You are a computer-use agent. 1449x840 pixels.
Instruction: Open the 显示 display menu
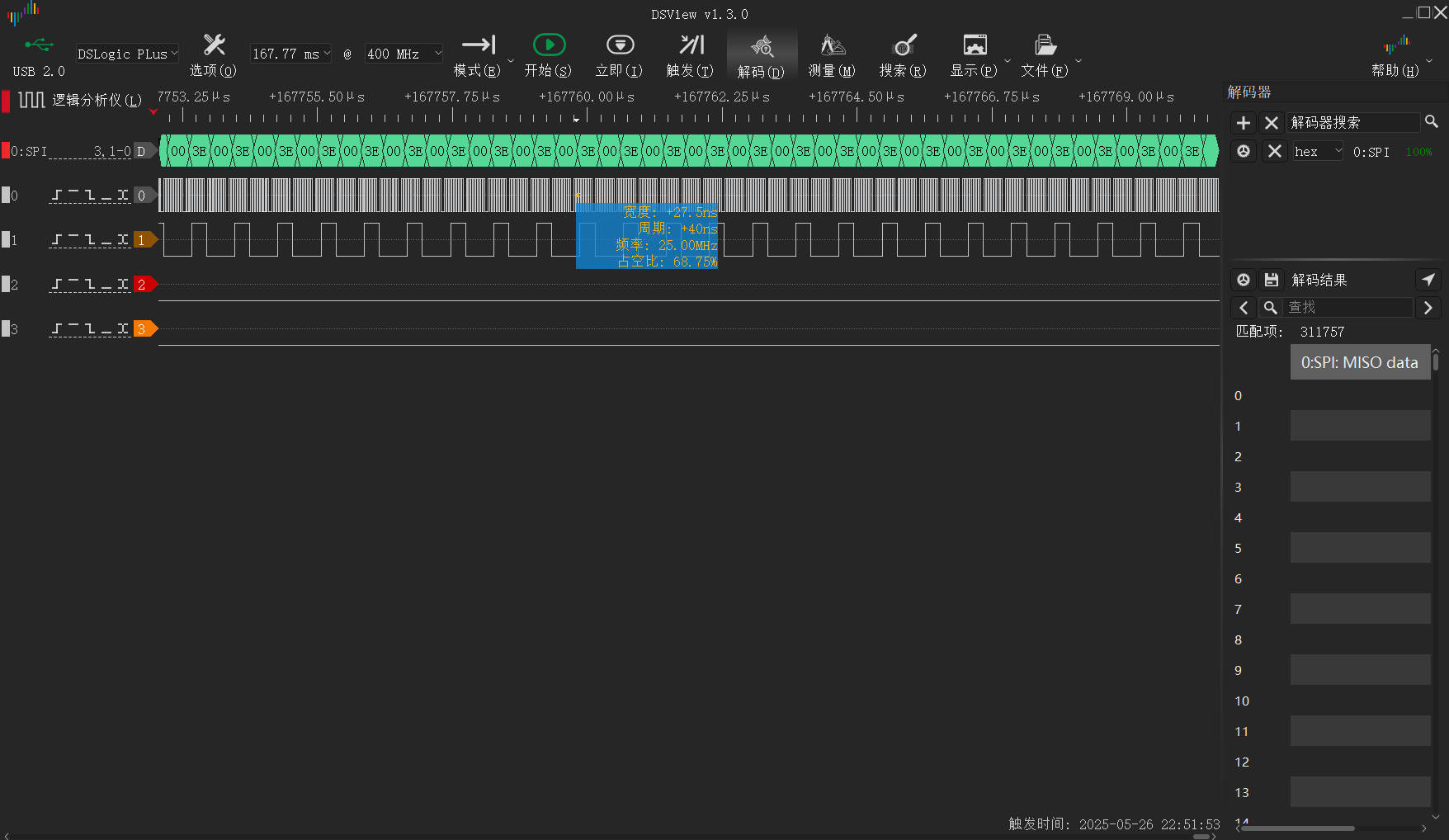point(974,55)
